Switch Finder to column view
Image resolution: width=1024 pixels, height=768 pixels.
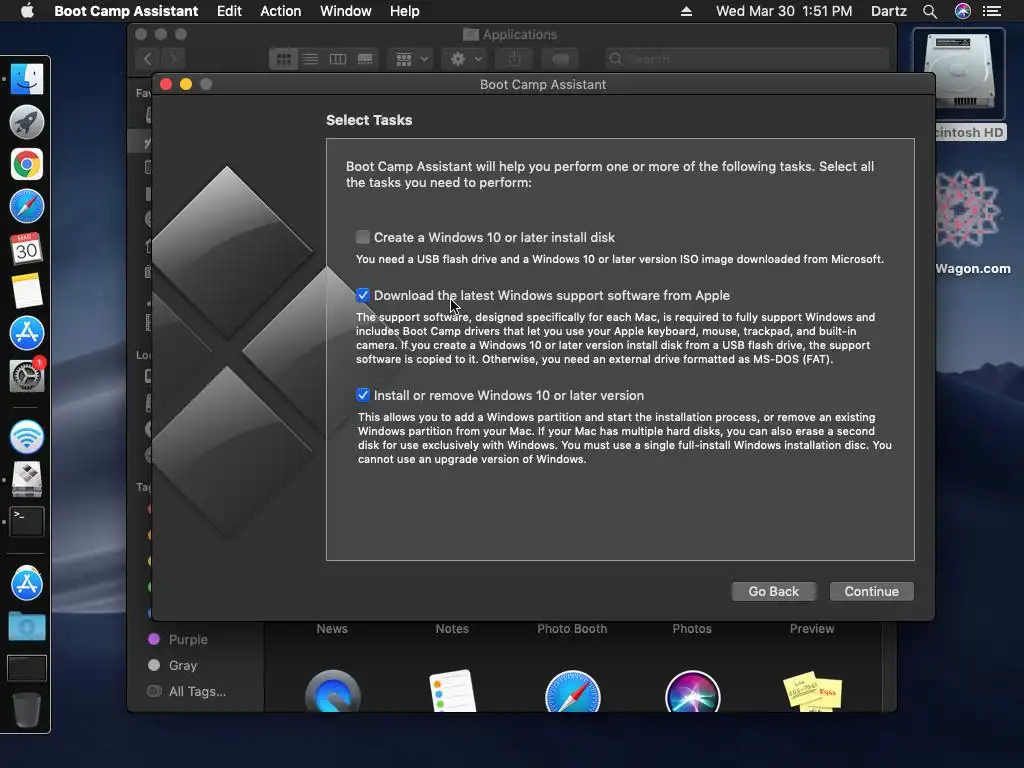click(338, 59)
